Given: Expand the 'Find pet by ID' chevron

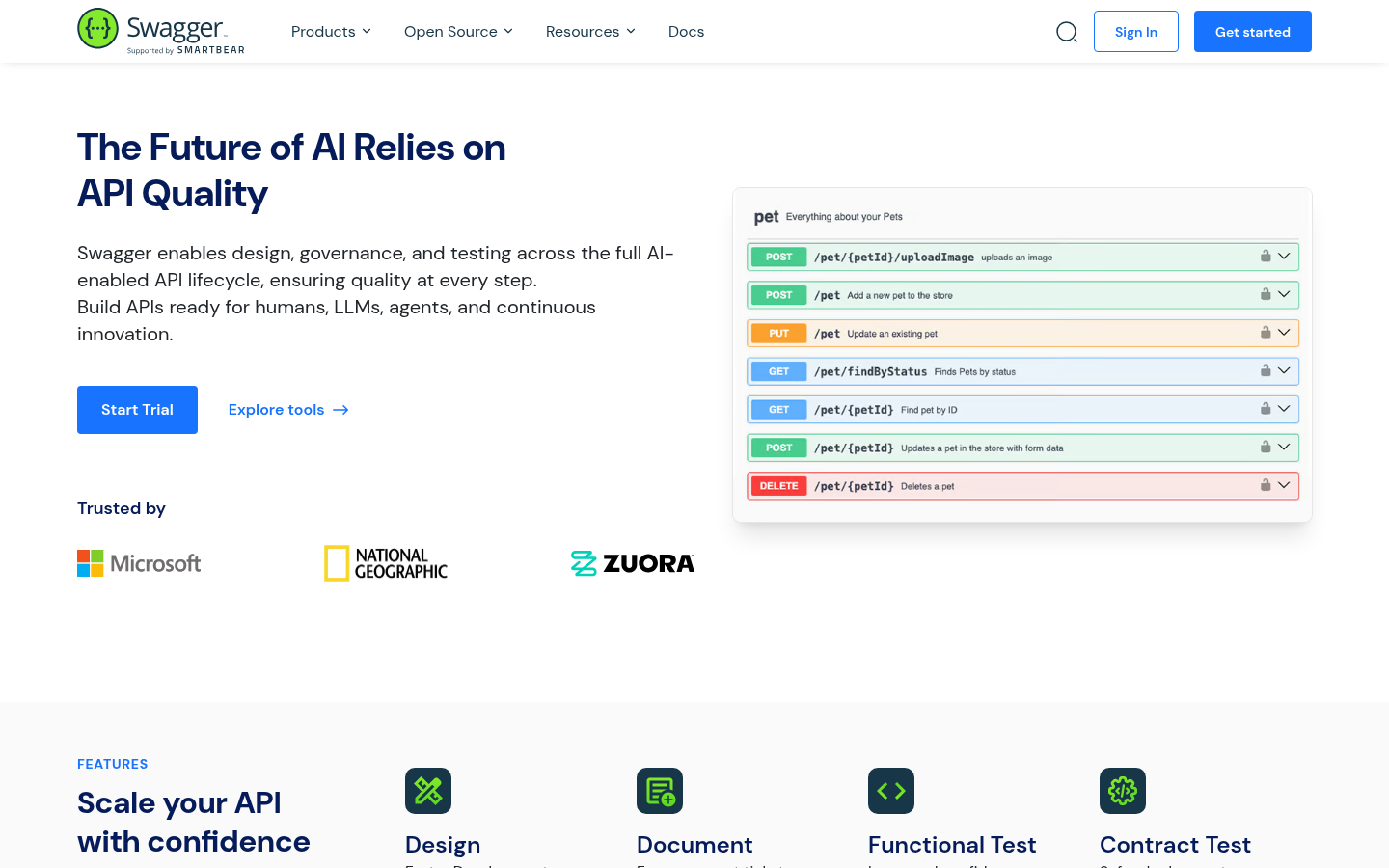Looking at the screenshot, I should pos(1284,409).
